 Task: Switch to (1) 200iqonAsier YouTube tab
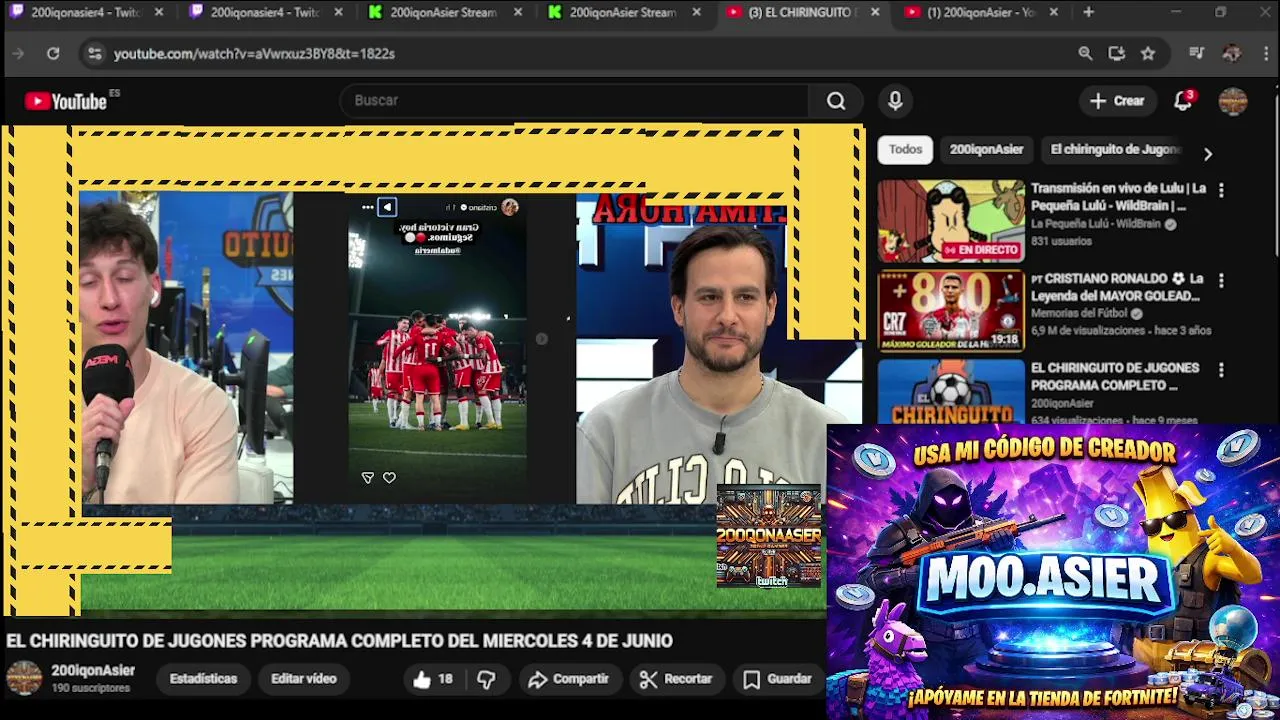click(980, 12)
